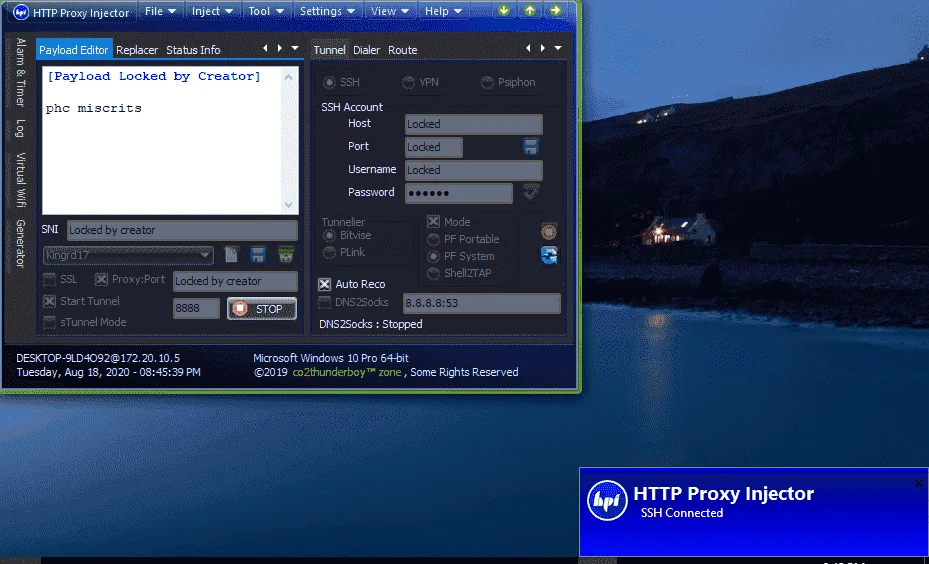Uncheck the Start Tunnel checkbox
The image size is (929, 564).
click(49, 302)
